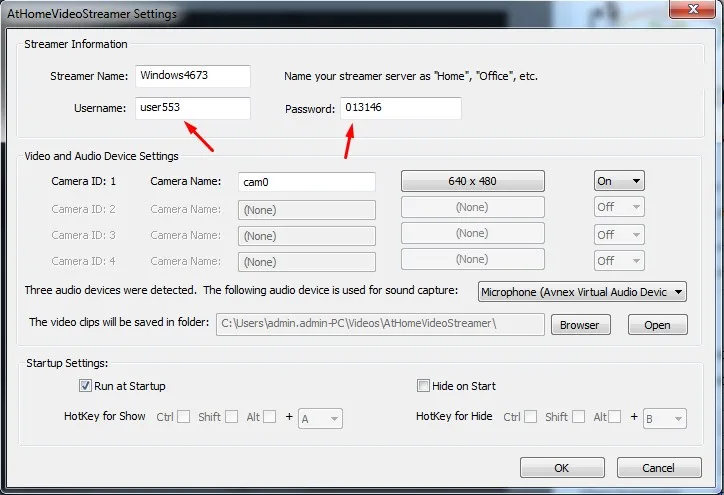Screen dimensions: 724x495
Task: Click the Password field showing 013146
Action: [x=401, y=108]
